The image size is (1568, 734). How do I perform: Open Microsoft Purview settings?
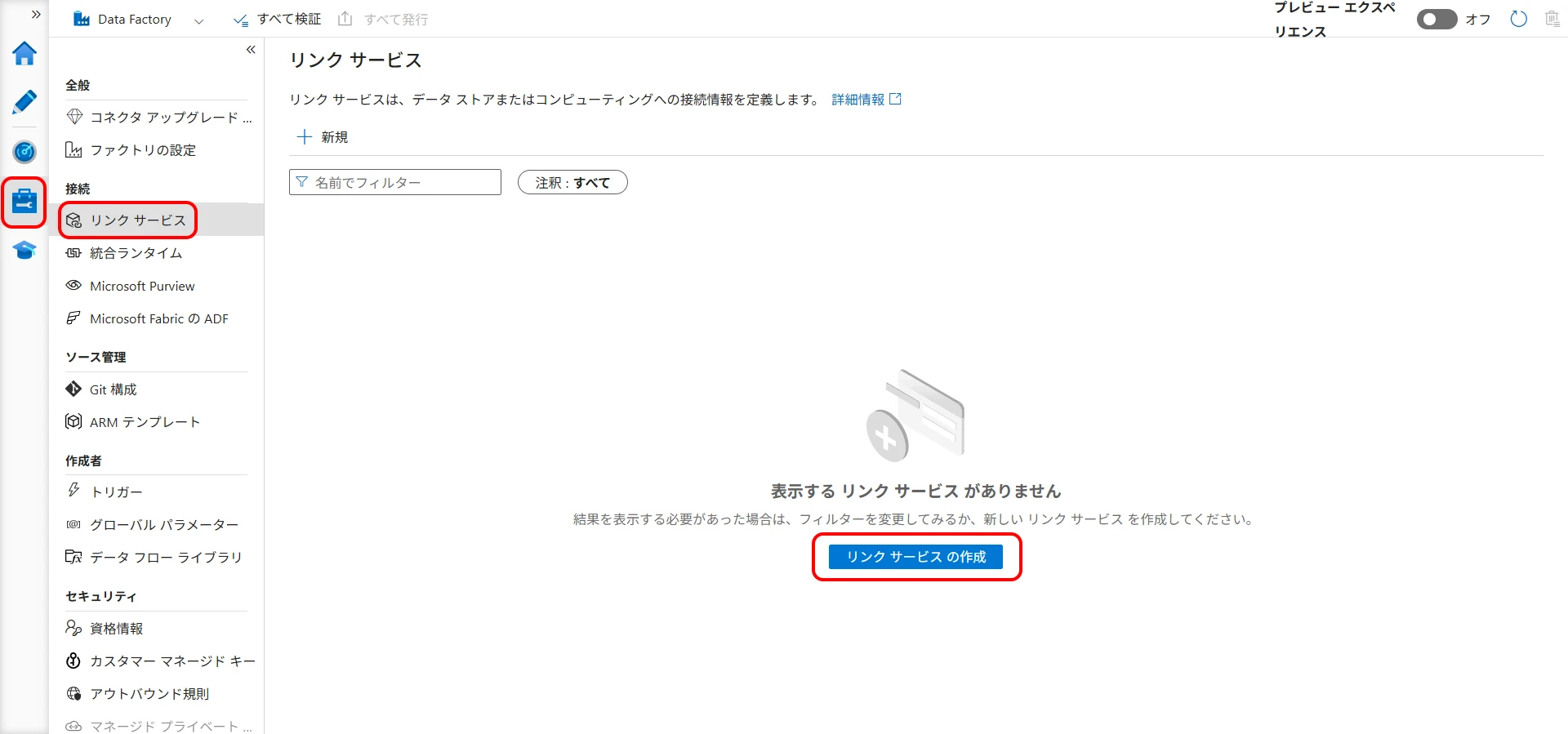142,286
